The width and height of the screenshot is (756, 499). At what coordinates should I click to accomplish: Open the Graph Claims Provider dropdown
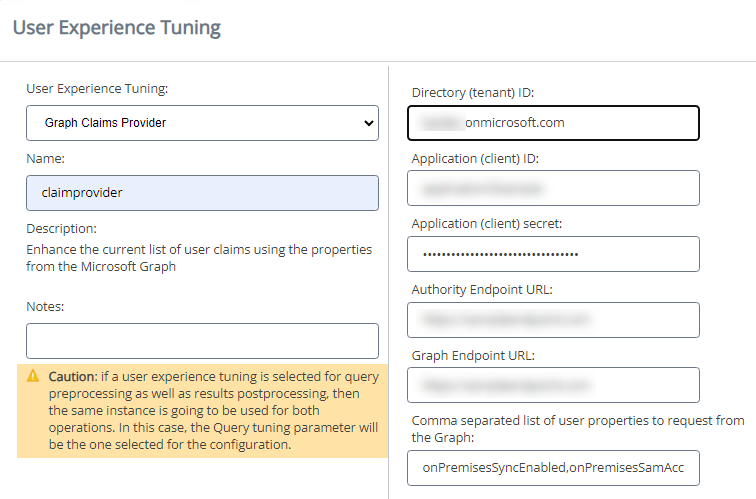coord(202,123)
